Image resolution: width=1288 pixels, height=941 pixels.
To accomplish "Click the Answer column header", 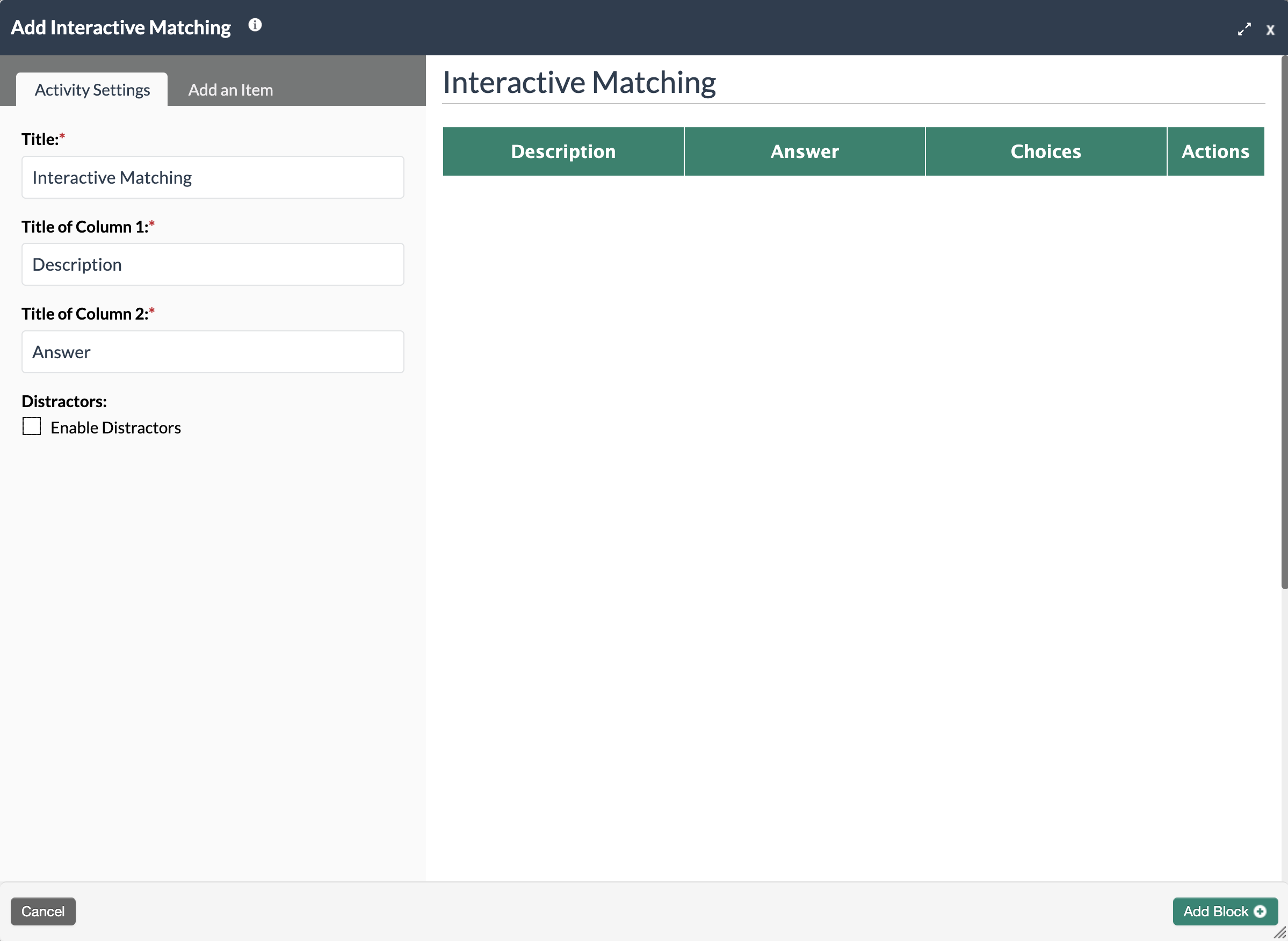I will 805,151.
